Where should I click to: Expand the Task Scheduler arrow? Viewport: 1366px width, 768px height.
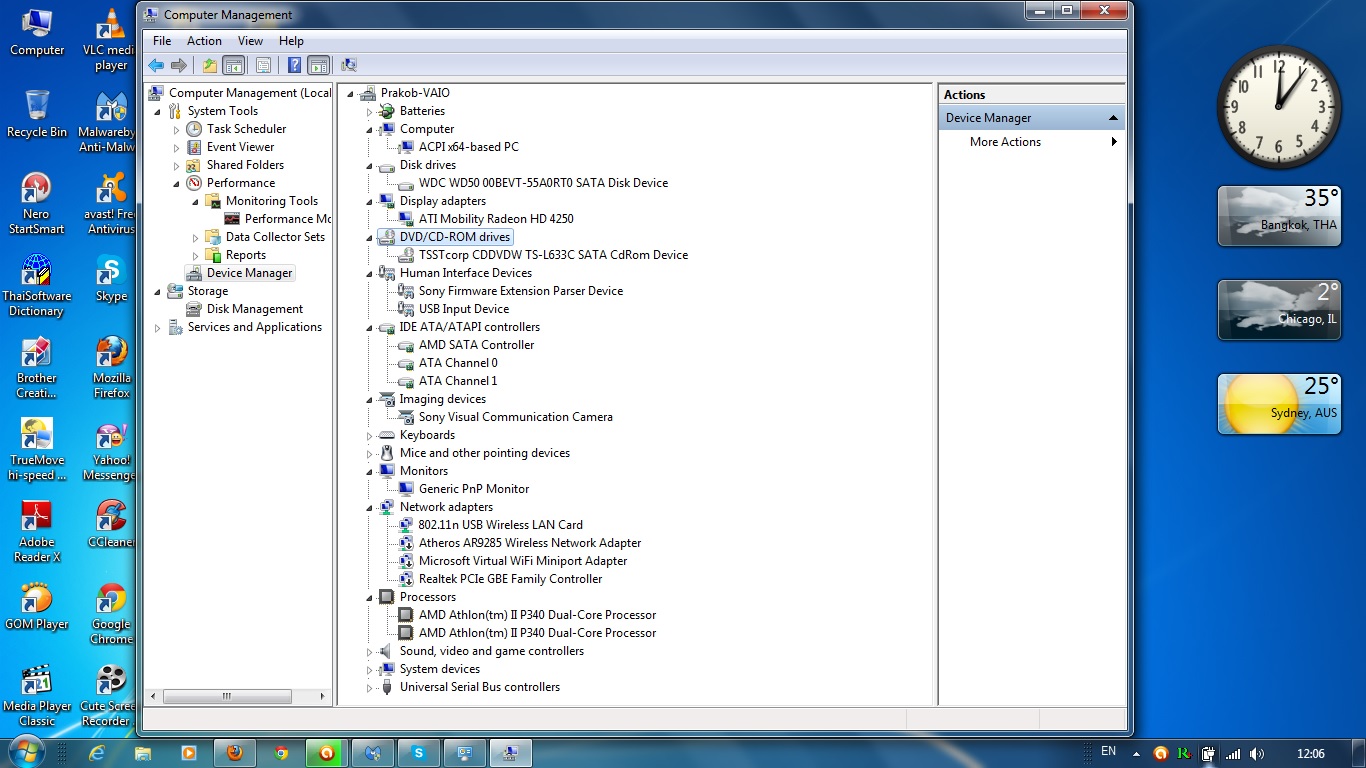click(x=176, y=129)
